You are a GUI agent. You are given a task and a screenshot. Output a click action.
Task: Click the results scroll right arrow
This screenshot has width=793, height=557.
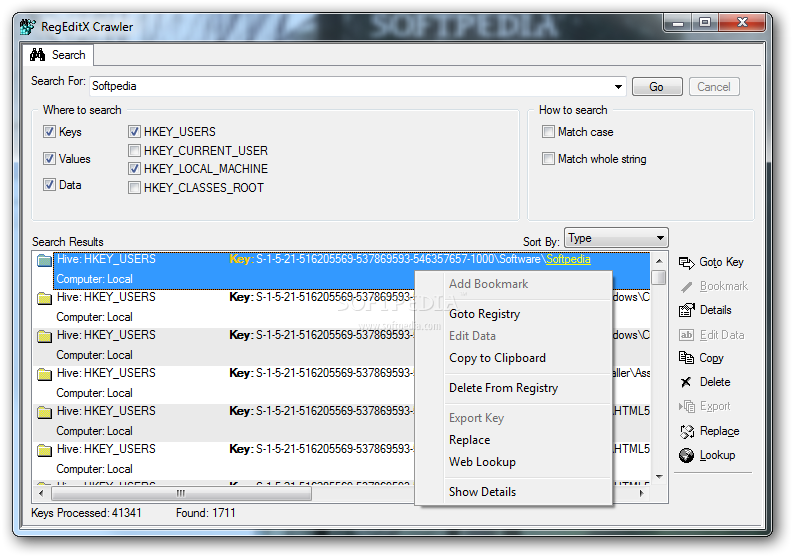pyautogui.click(x=641, y=493)
